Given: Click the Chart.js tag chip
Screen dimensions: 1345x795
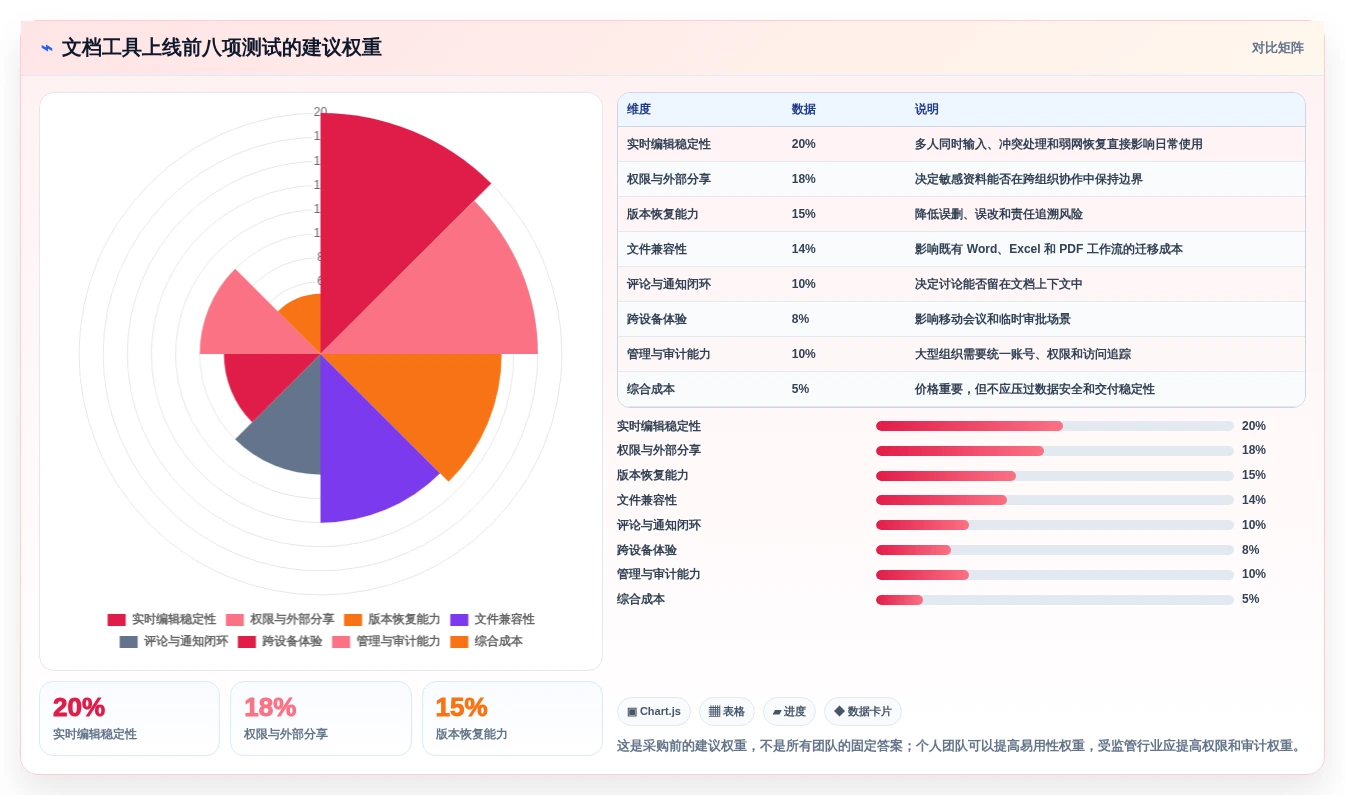Looking at the screenshot, I should [654, 712].
